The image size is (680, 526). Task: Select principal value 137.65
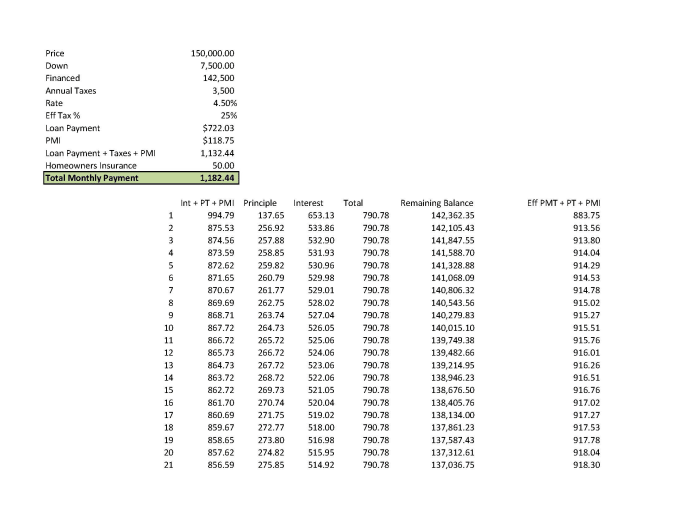pyautogui.click(x=271, y=216)
